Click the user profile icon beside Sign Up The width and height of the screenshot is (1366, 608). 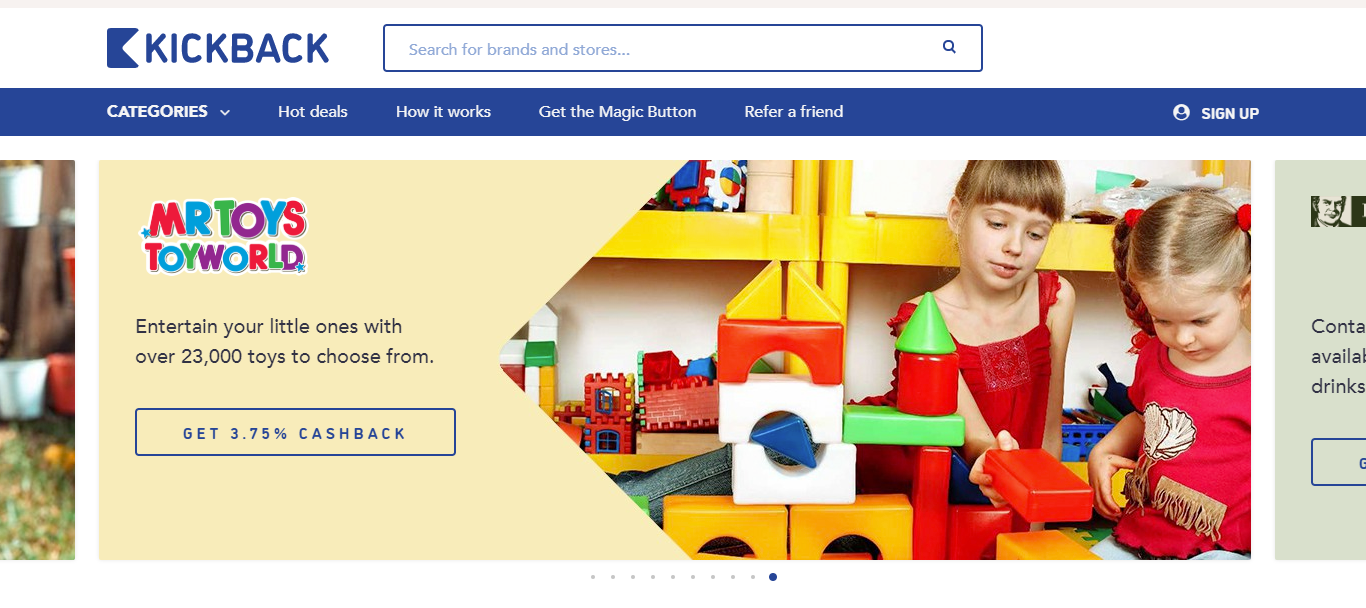[x=1181, y=113]
